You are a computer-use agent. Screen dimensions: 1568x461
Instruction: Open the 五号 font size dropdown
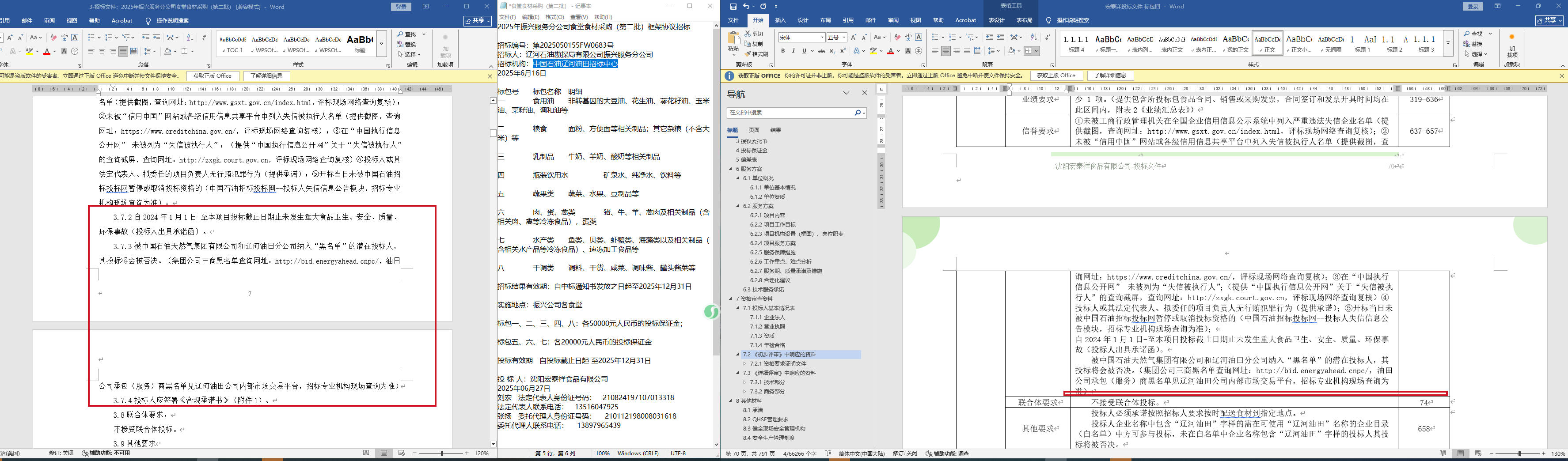844,38
